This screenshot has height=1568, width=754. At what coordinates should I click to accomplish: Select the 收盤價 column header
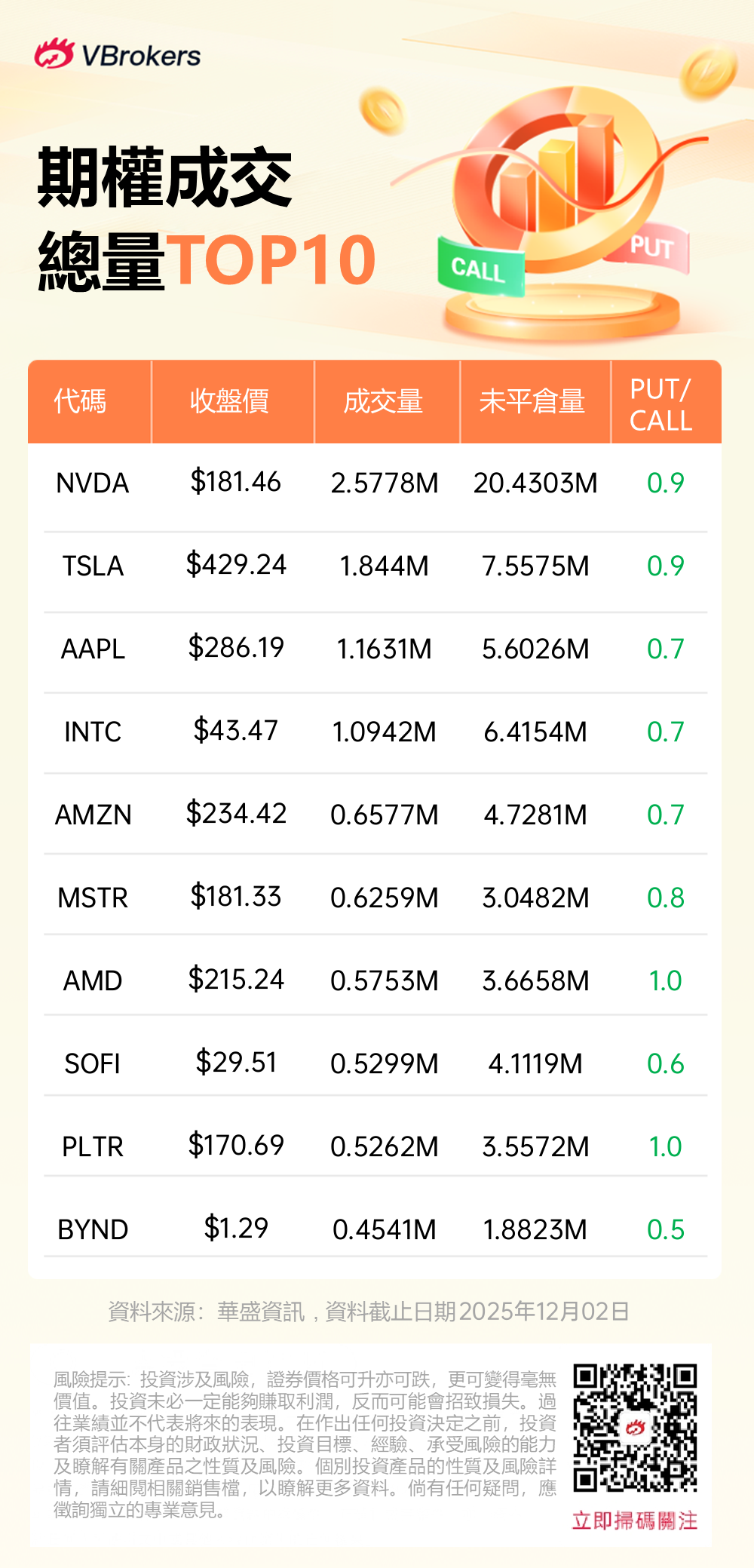click(230, 401)
